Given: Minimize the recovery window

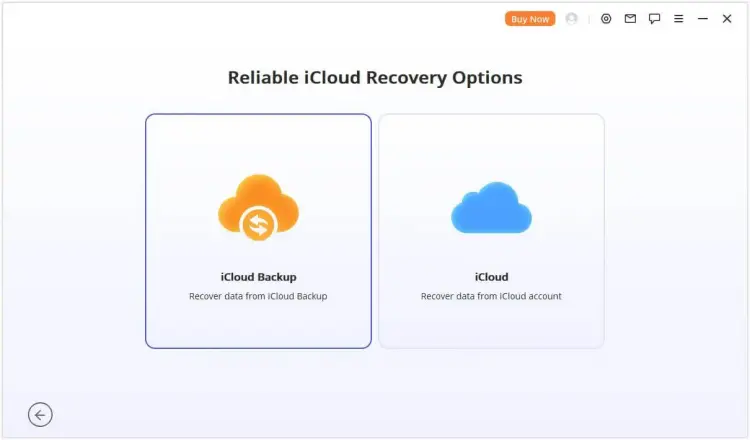Looking at the screenshot, I should tap(703, 19).
